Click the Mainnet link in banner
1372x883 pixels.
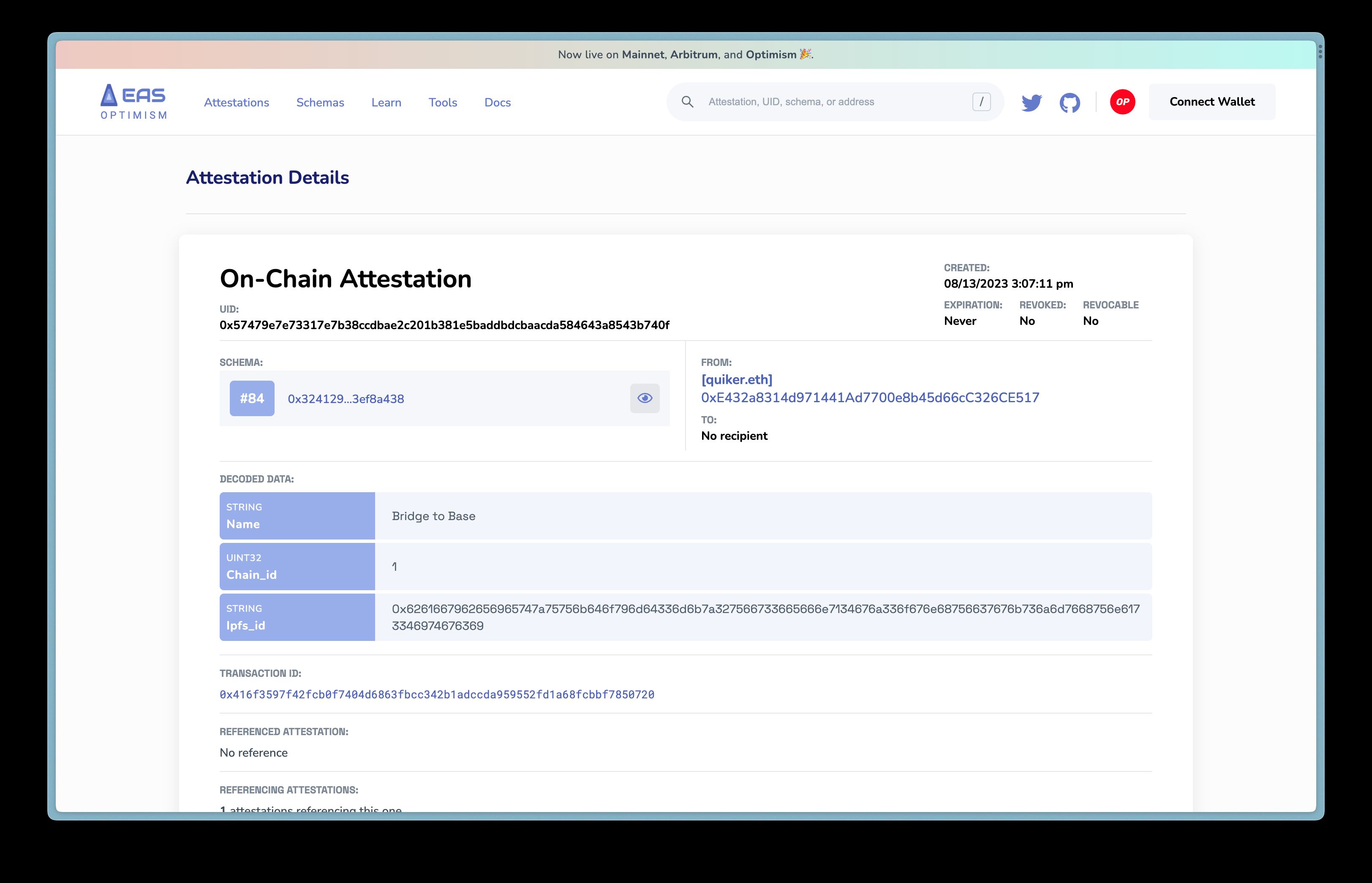[x=642, y=55]
